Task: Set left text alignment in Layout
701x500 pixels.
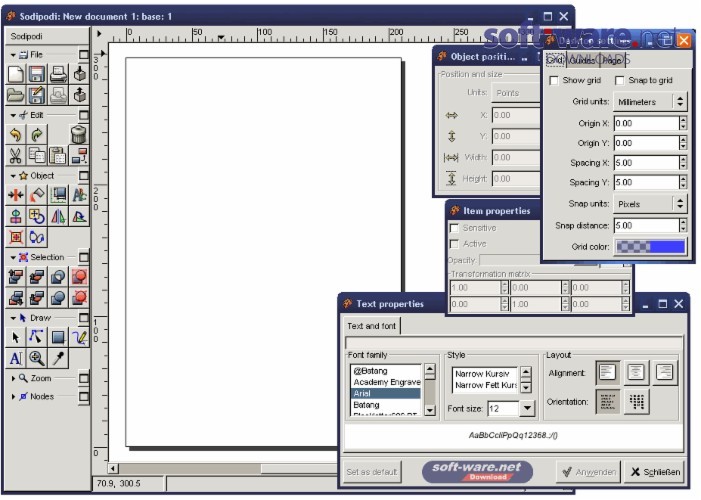Action: tap(608, 372)
